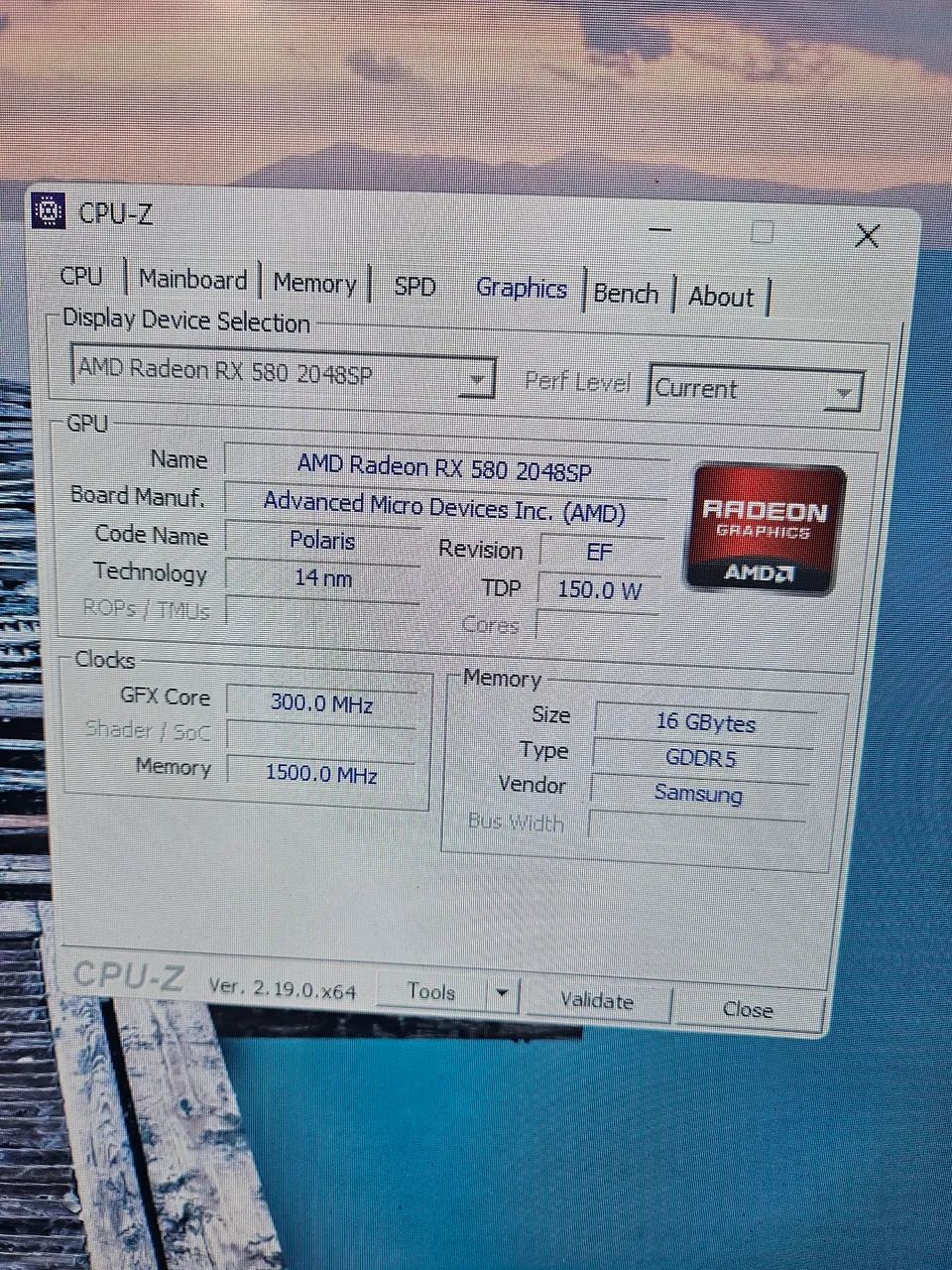Click the GPU Name field value
Viewport: 952px width, 1270px height.
(445, 466)
